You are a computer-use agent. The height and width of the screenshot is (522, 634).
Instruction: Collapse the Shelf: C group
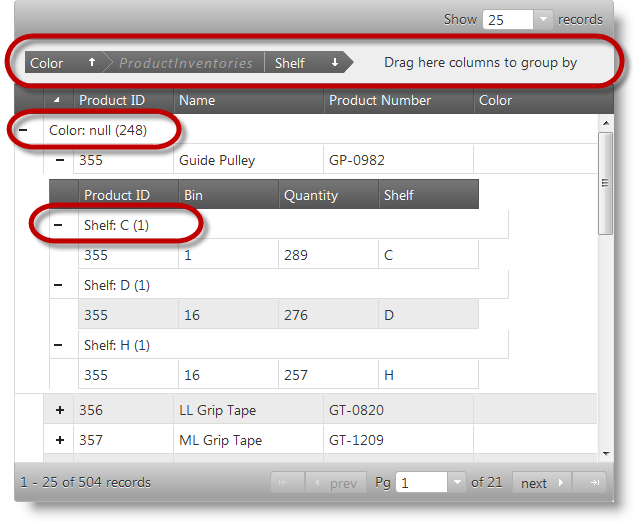click(58, 225)
